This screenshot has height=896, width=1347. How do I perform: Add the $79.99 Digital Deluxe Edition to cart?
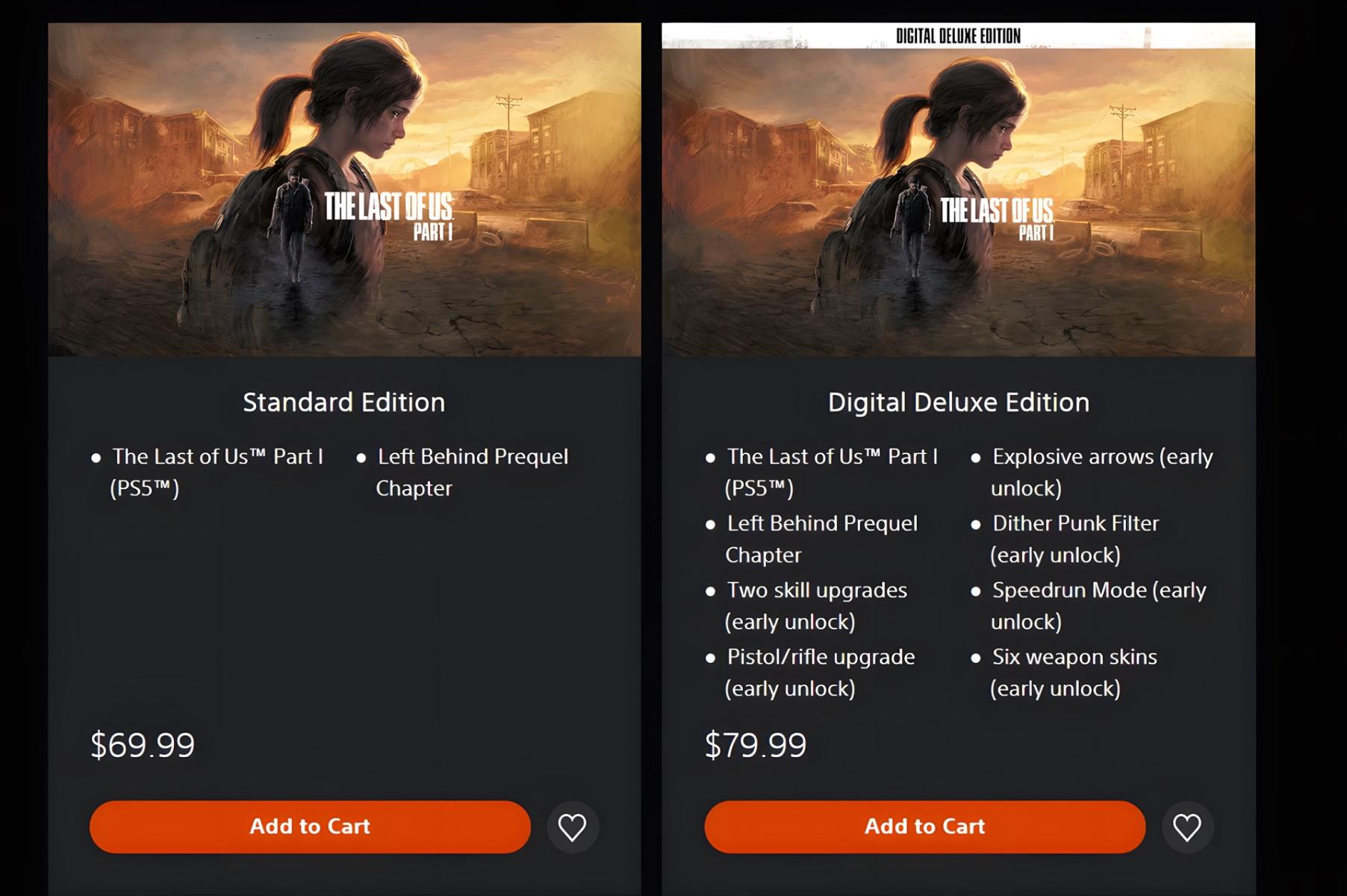coord(924,827)
